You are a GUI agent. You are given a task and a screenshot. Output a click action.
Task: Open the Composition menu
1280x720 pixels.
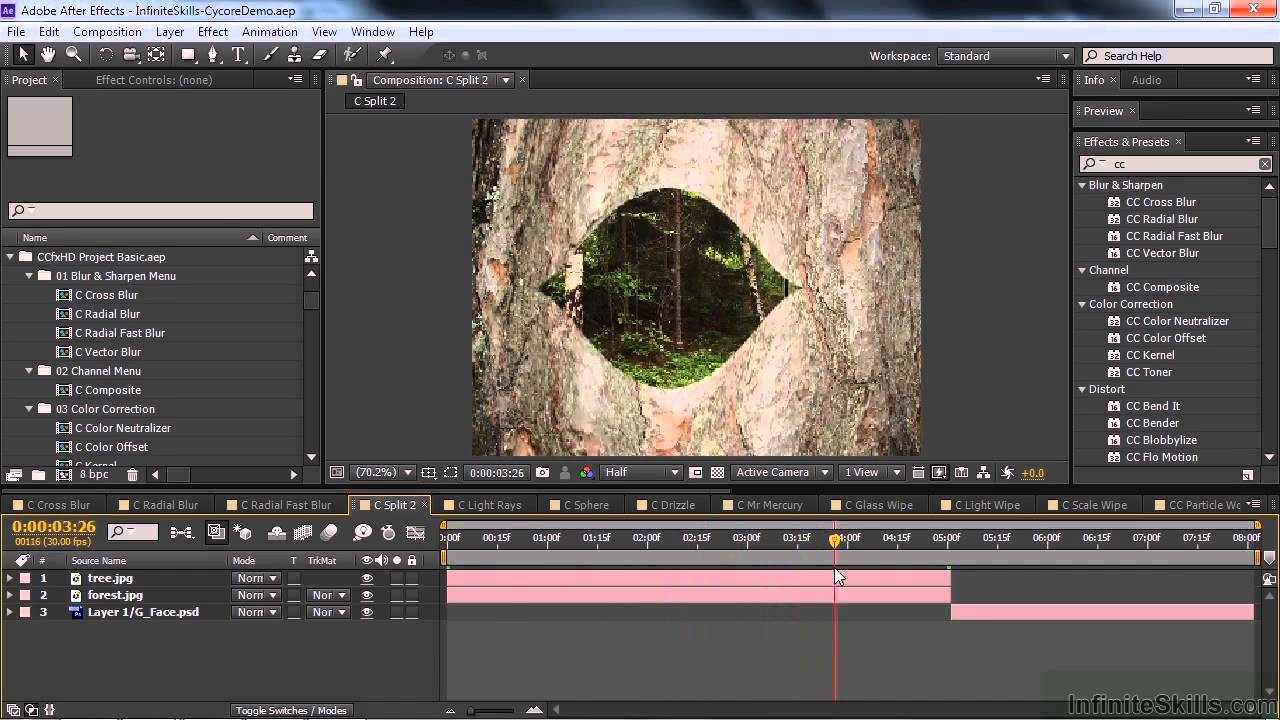point(107,32)
